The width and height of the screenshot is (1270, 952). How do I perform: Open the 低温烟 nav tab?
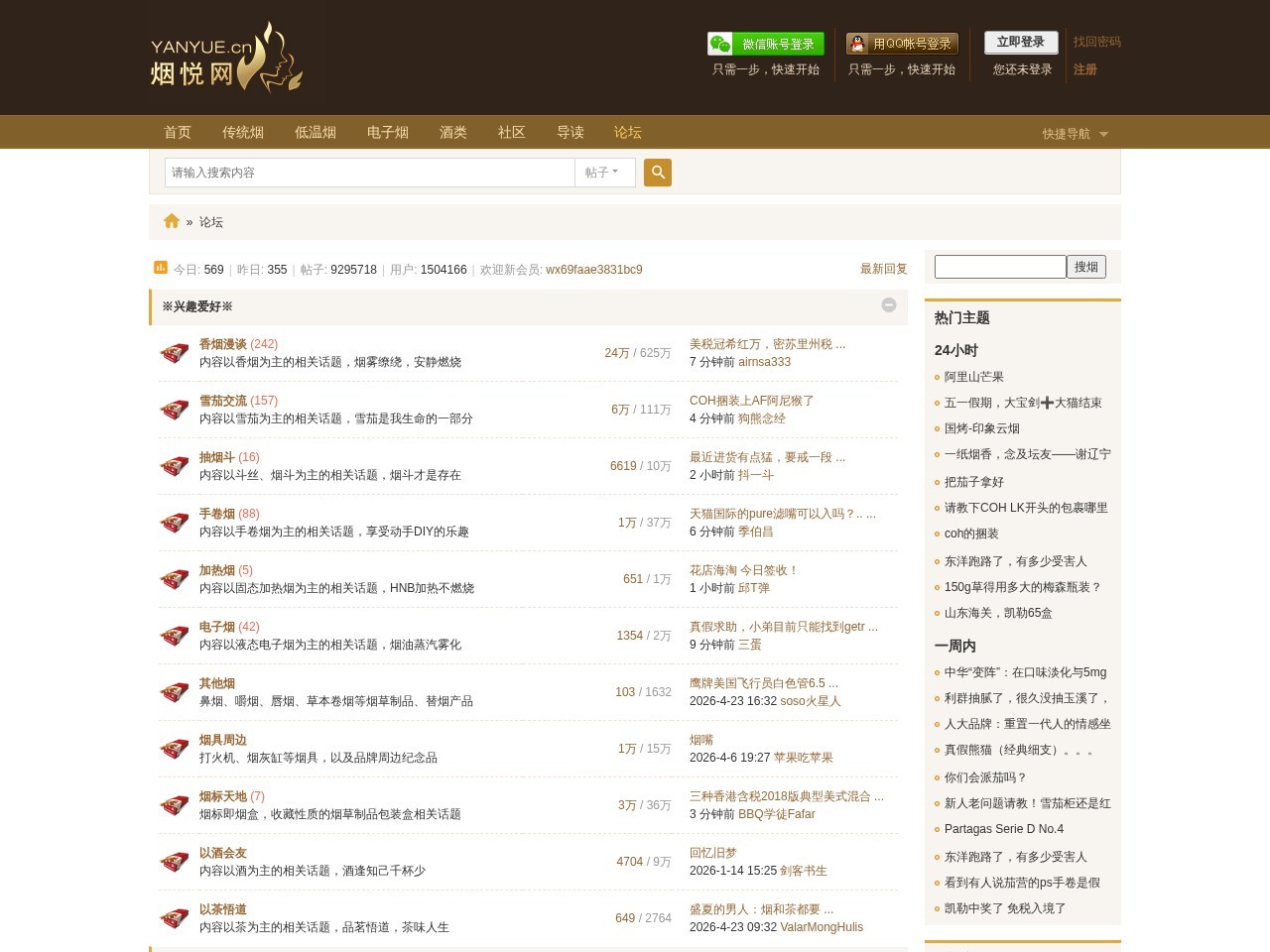pyautogui.click(x=316, y=132)
